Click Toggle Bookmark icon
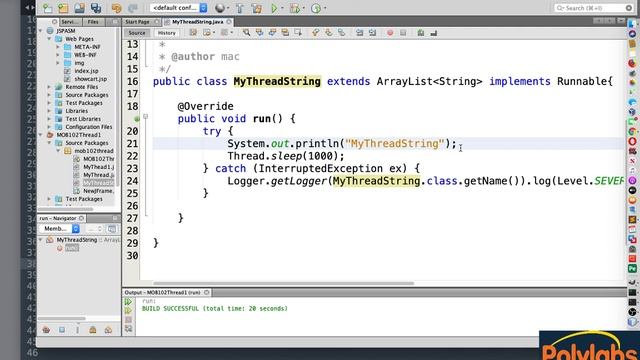The width and height of the screenshot is (640, 360). (342, 33)
